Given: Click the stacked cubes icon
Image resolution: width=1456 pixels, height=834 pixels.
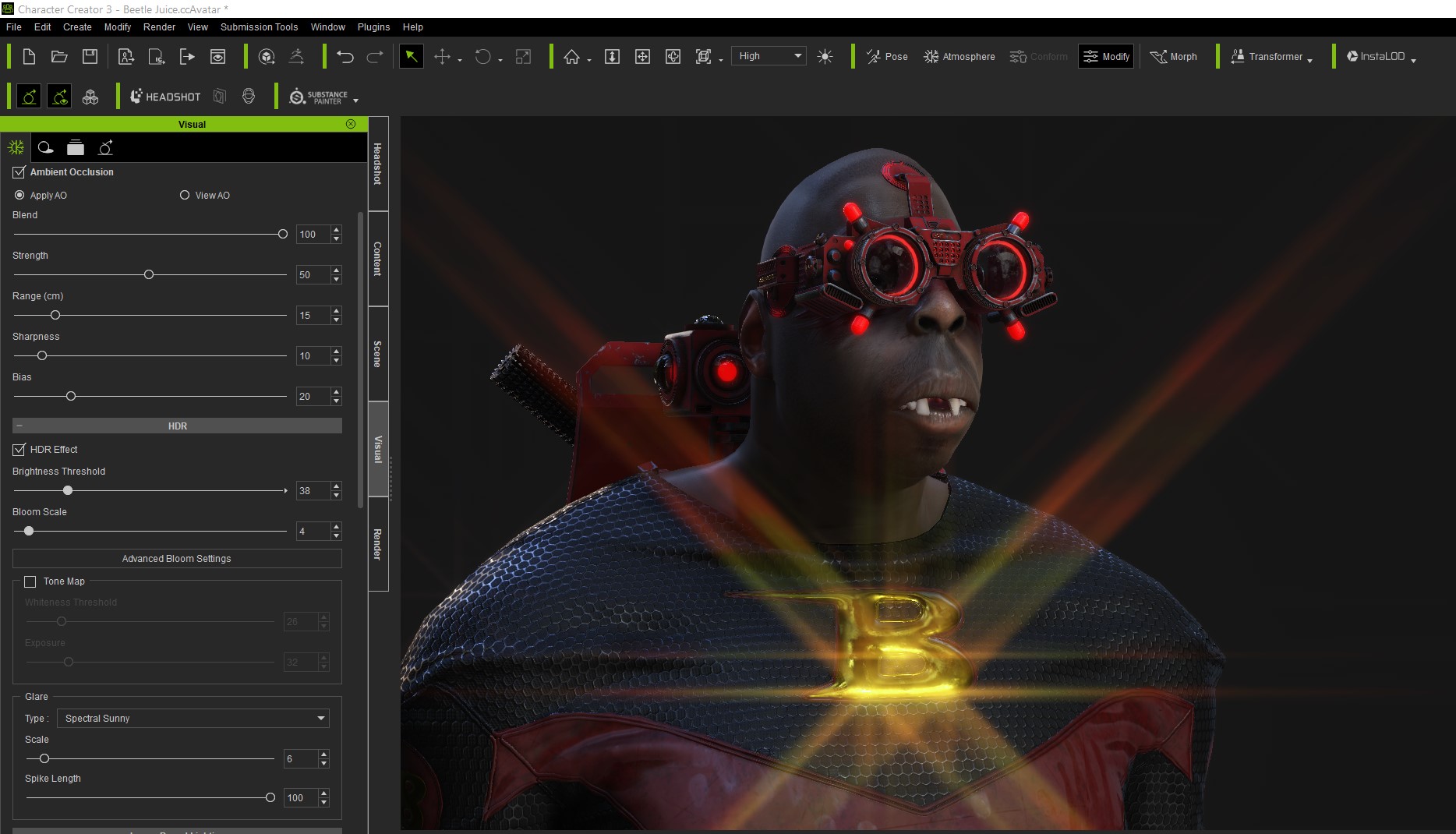Looking at the screenshot, I should 90,96.
